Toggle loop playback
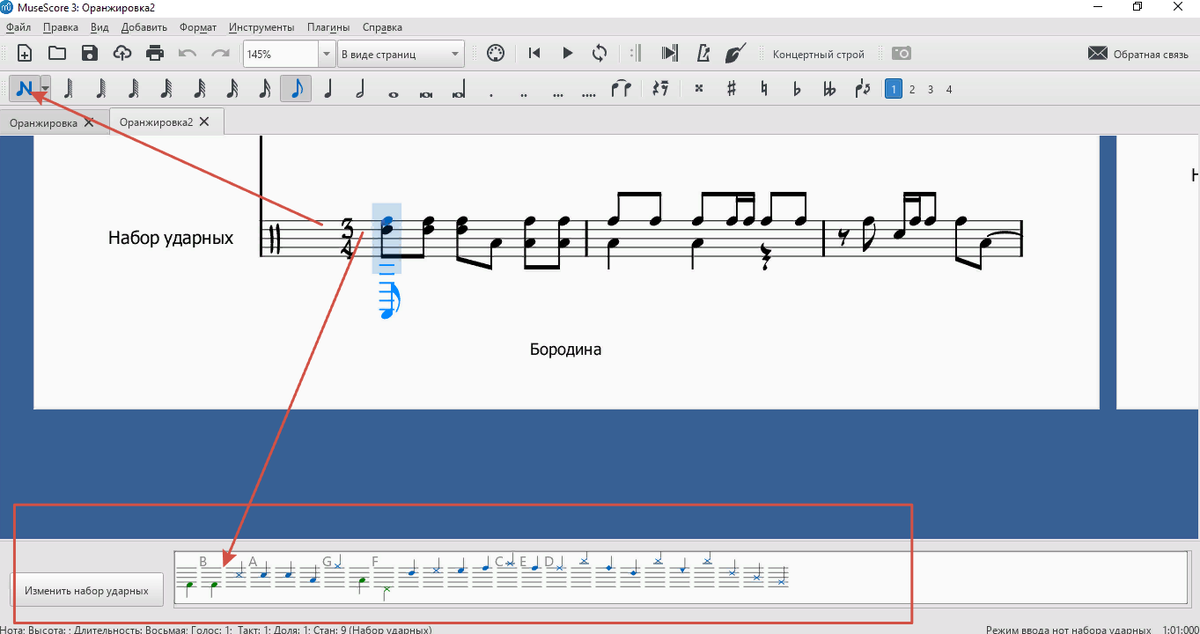 point(599,53)
